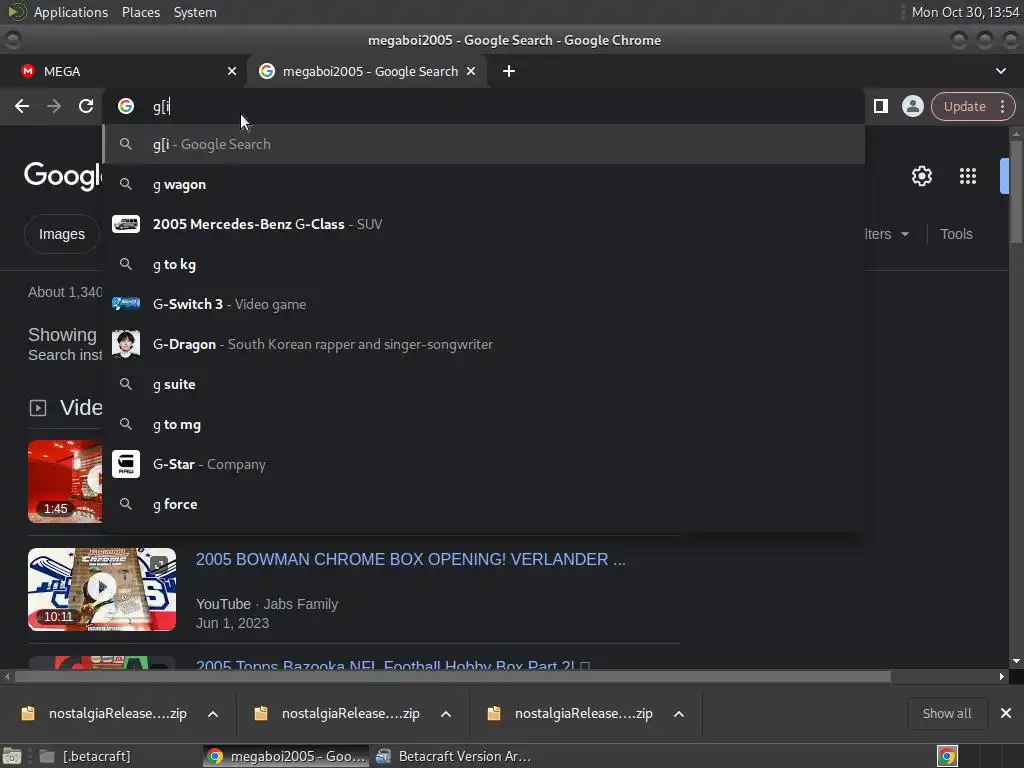Image resolution: width=1024 pixels, height=768 pixels.
Task: Click the G-Dragon portrait thumbnail
Action: click(x=126, y=344)
